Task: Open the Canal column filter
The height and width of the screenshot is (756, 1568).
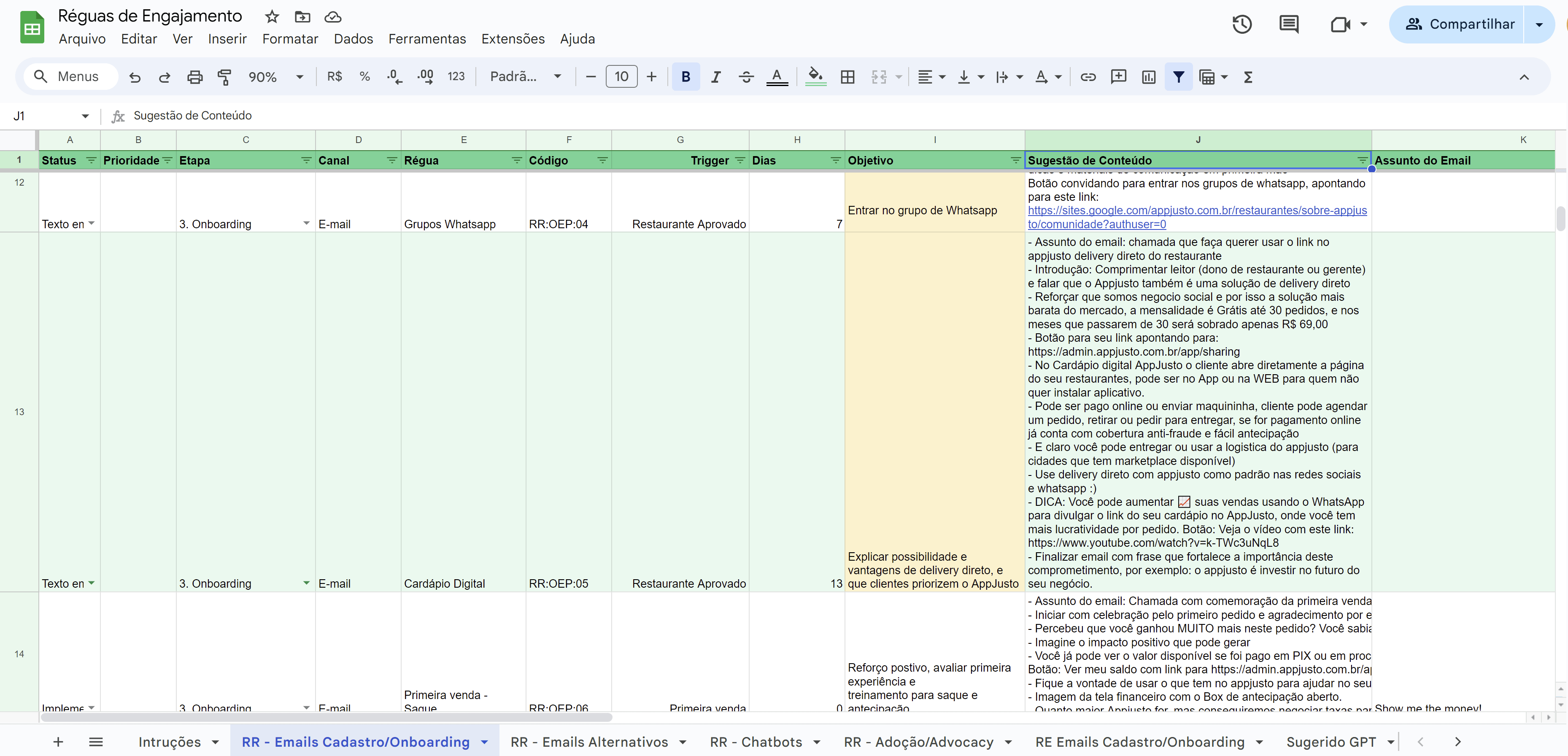Action: (x=392, y=160)
